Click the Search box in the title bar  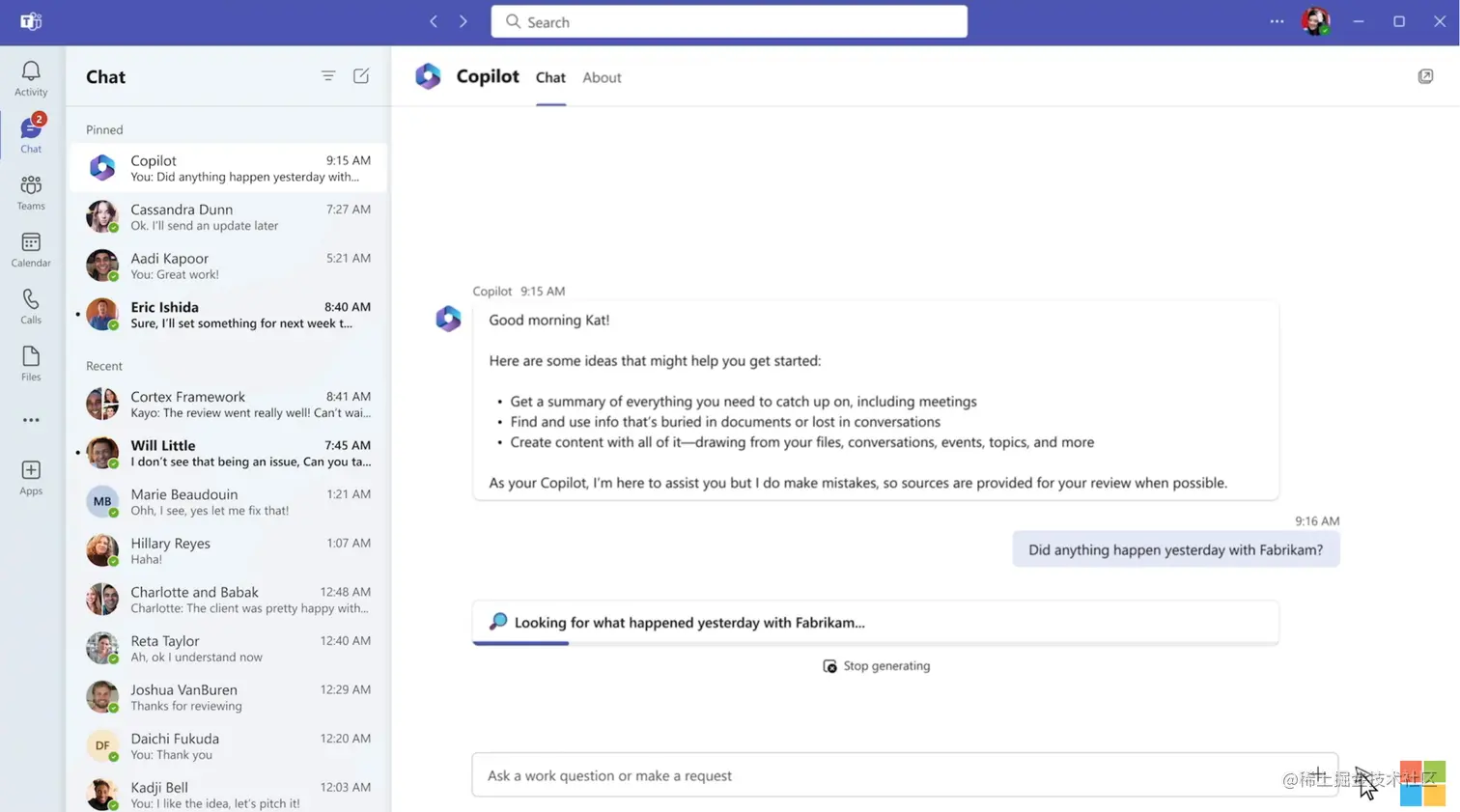coord(729,21)
